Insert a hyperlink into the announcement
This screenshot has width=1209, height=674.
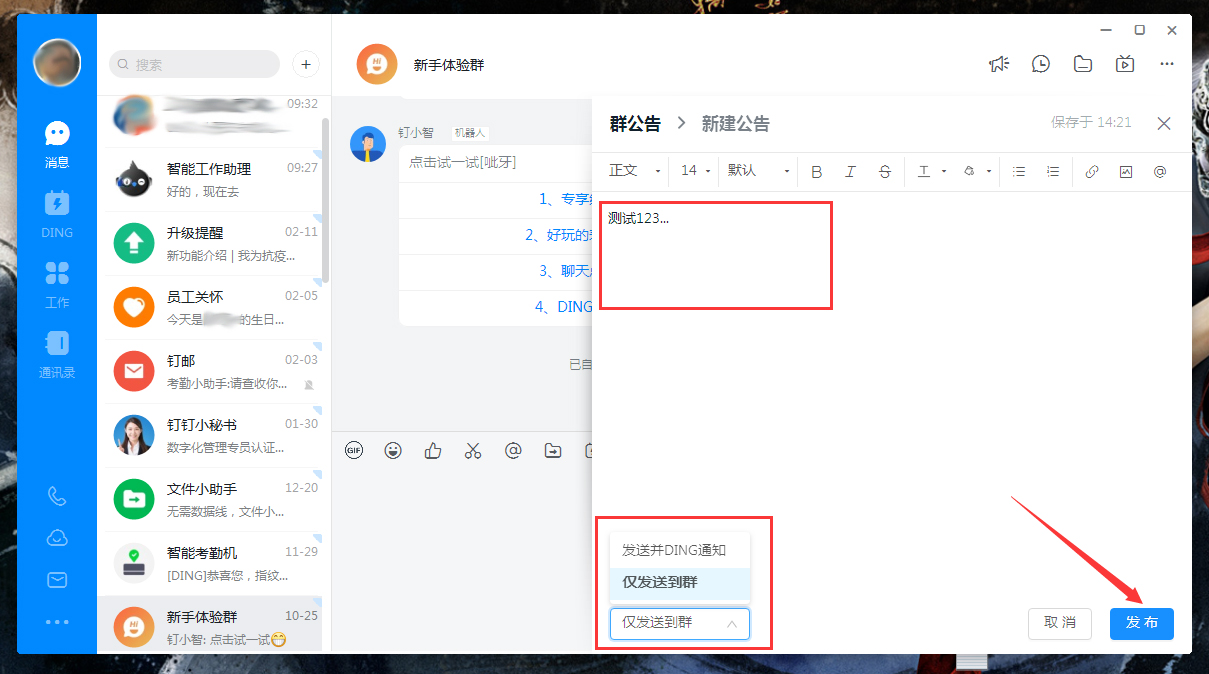click(1091, 171)
